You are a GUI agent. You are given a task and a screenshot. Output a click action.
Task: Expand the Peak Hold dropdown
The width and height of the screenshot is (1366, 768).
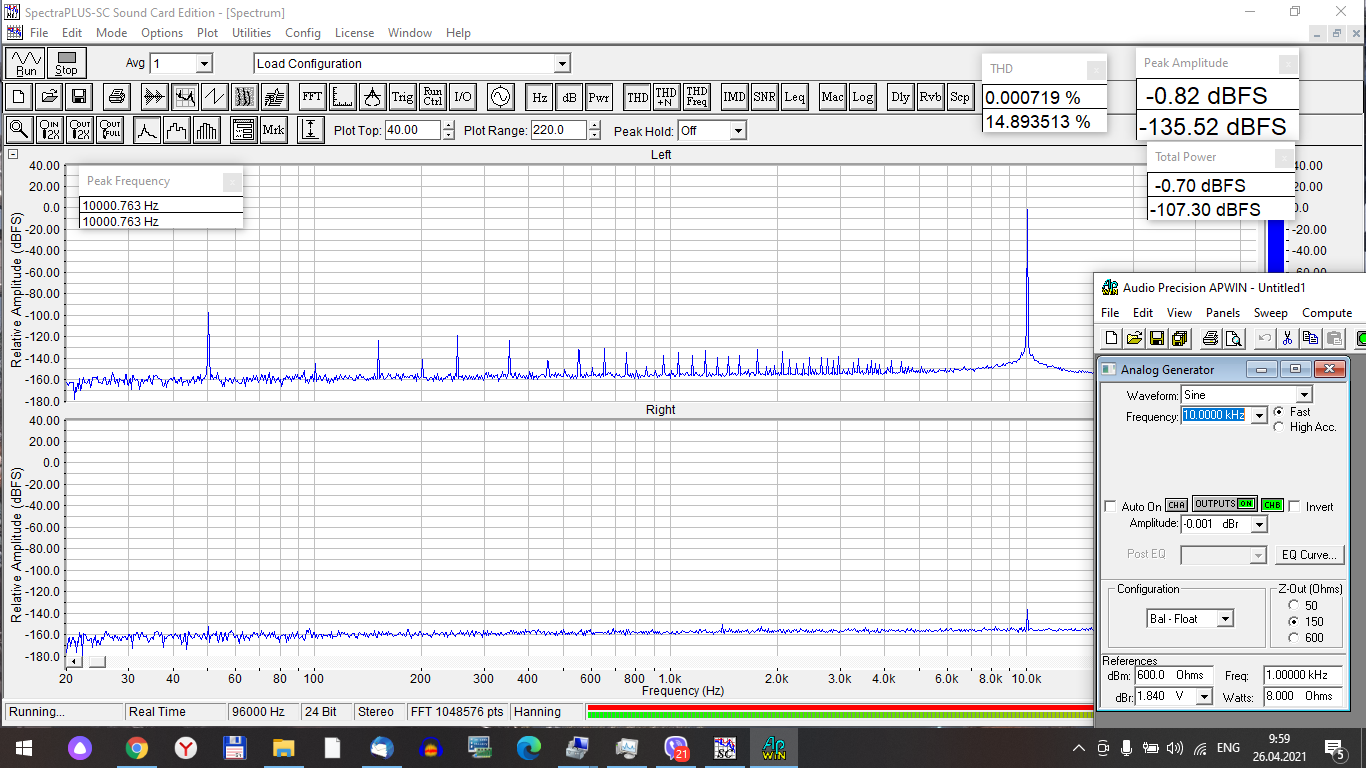(x=737, y=131)
